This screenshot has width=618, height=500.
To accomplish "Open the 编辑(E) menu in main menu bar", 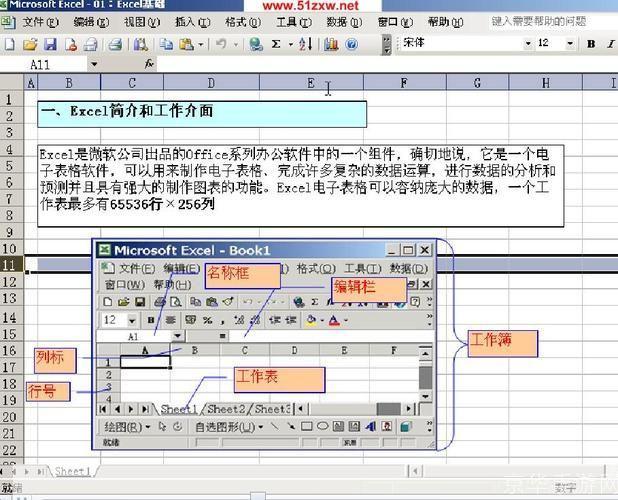I will click(91, 22).
